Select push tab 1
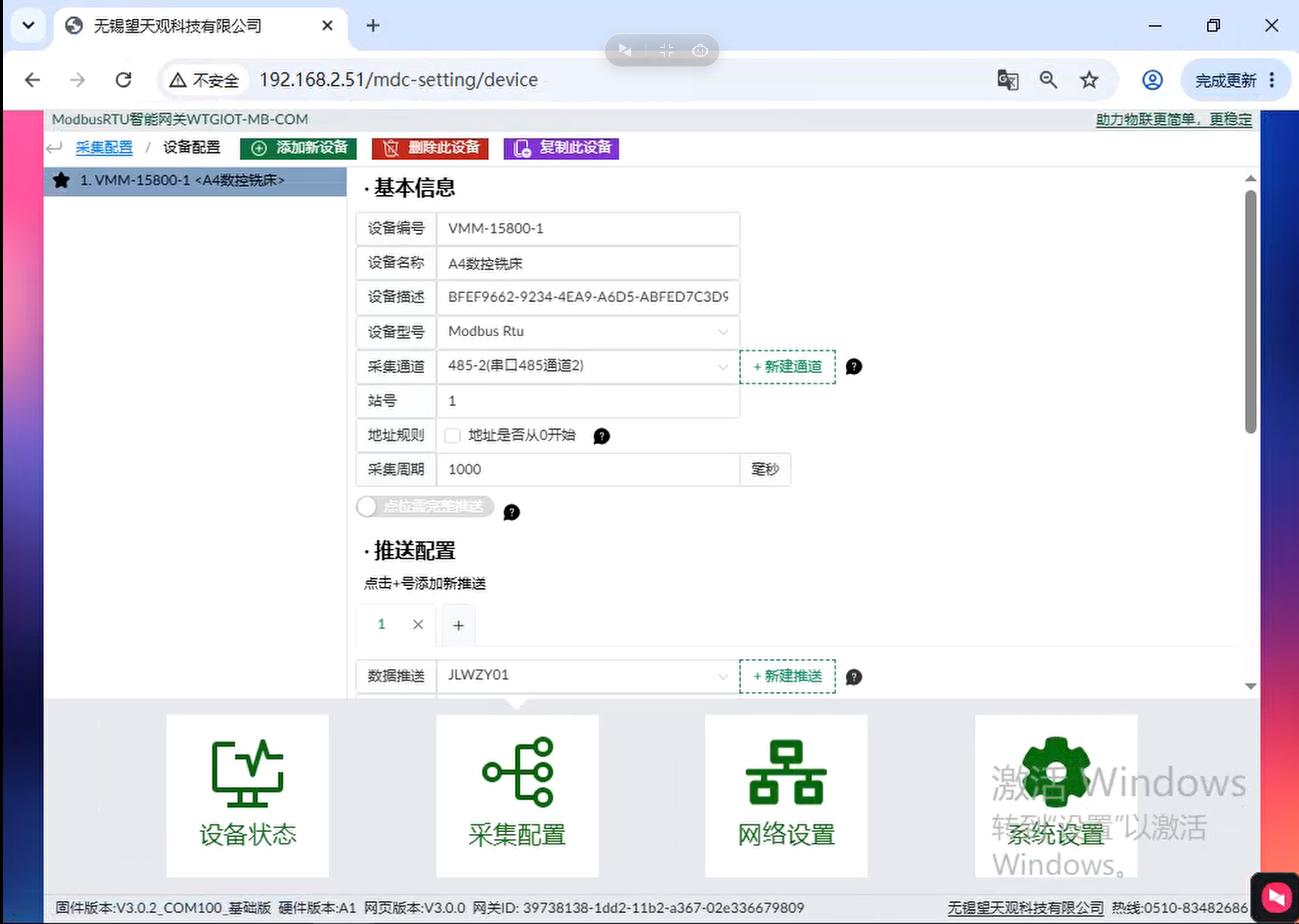 382,624
